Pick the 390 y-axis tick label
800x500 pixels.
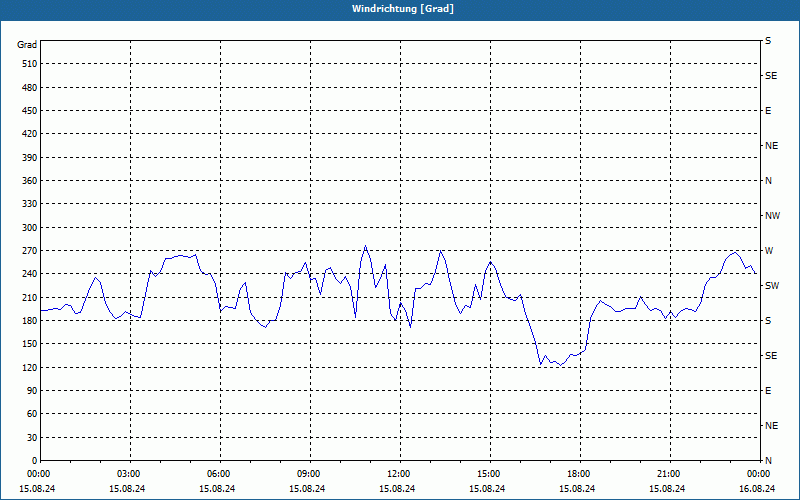30,157
